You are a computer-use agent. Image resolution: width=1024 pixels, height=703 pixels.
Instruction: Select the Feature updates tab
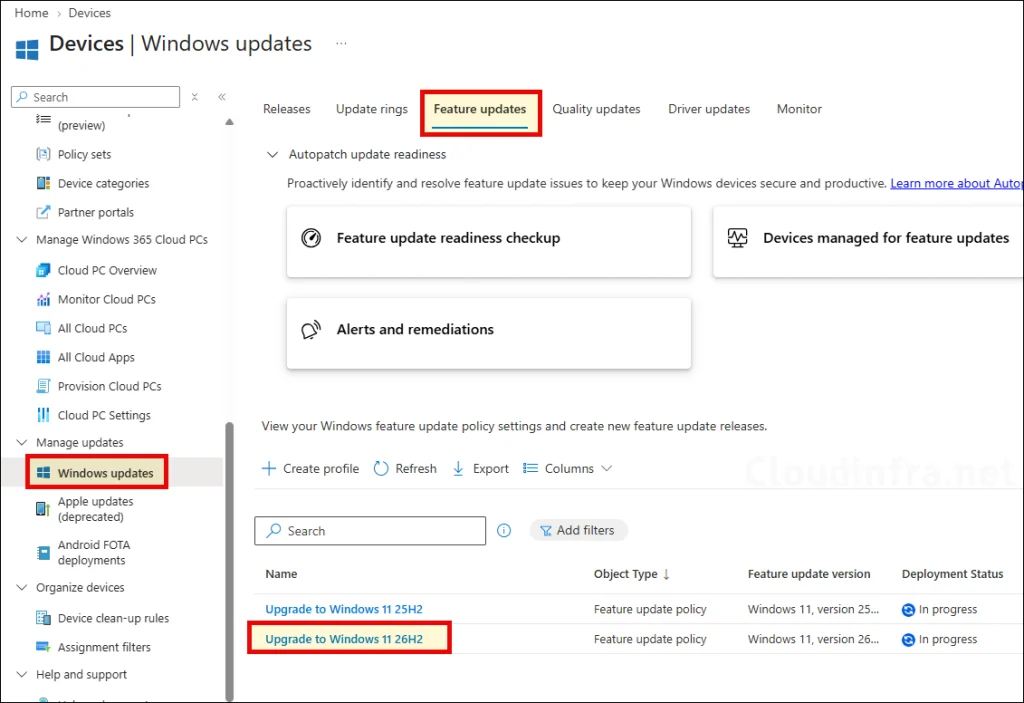(480, 109)
